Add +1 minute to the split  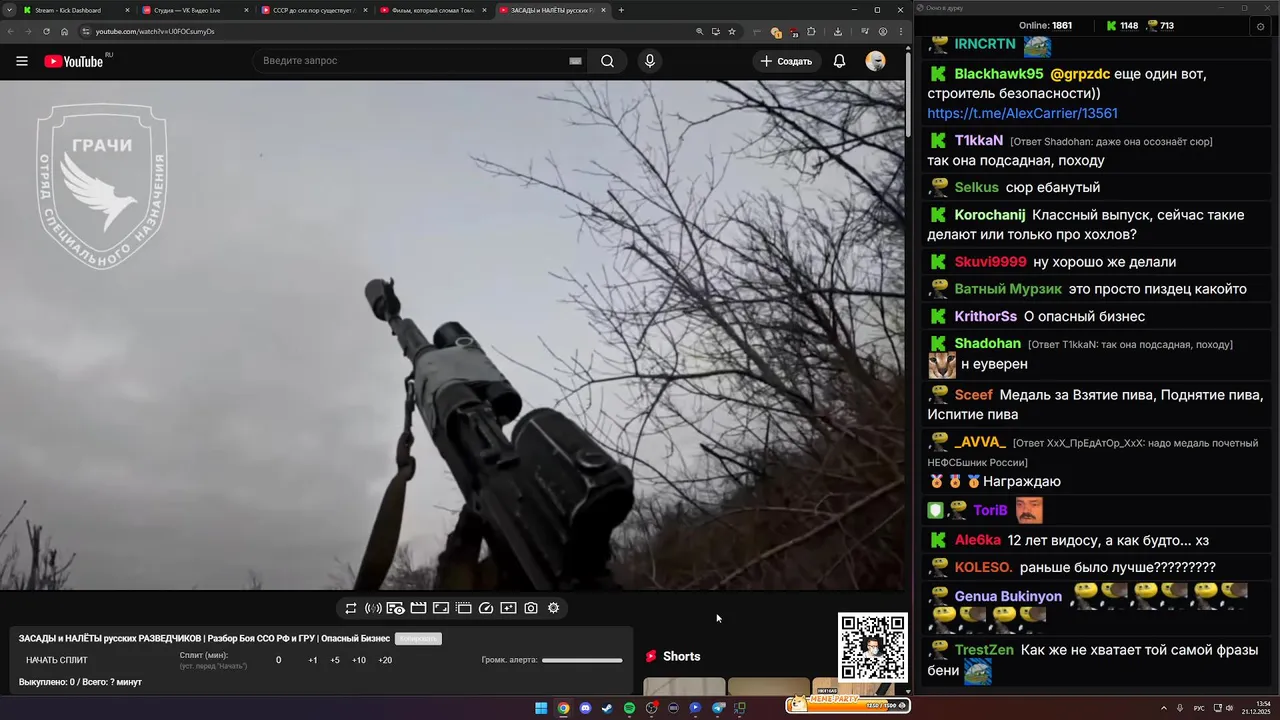click(313, 660)
